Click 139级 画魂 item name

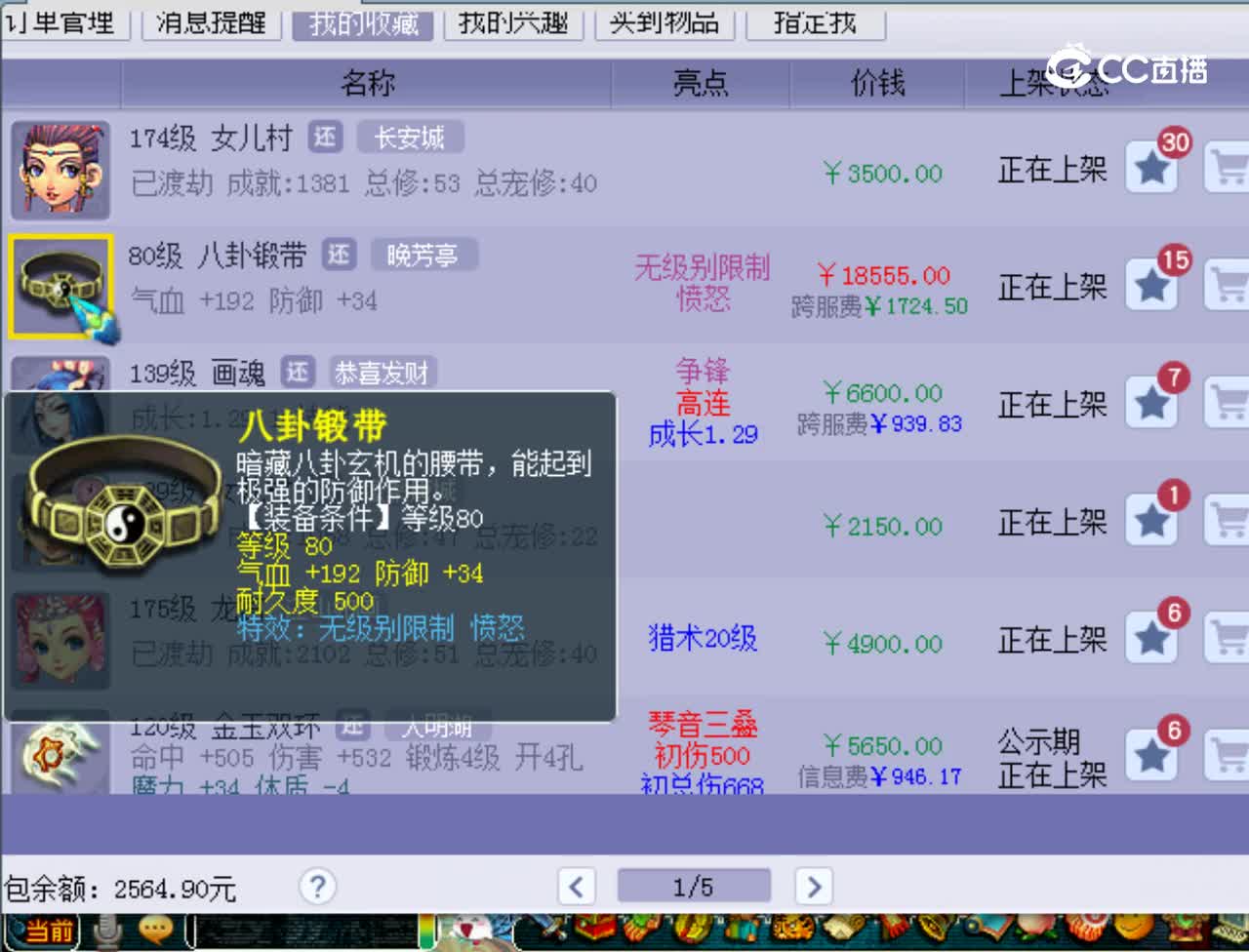click(x=197, y=373)
